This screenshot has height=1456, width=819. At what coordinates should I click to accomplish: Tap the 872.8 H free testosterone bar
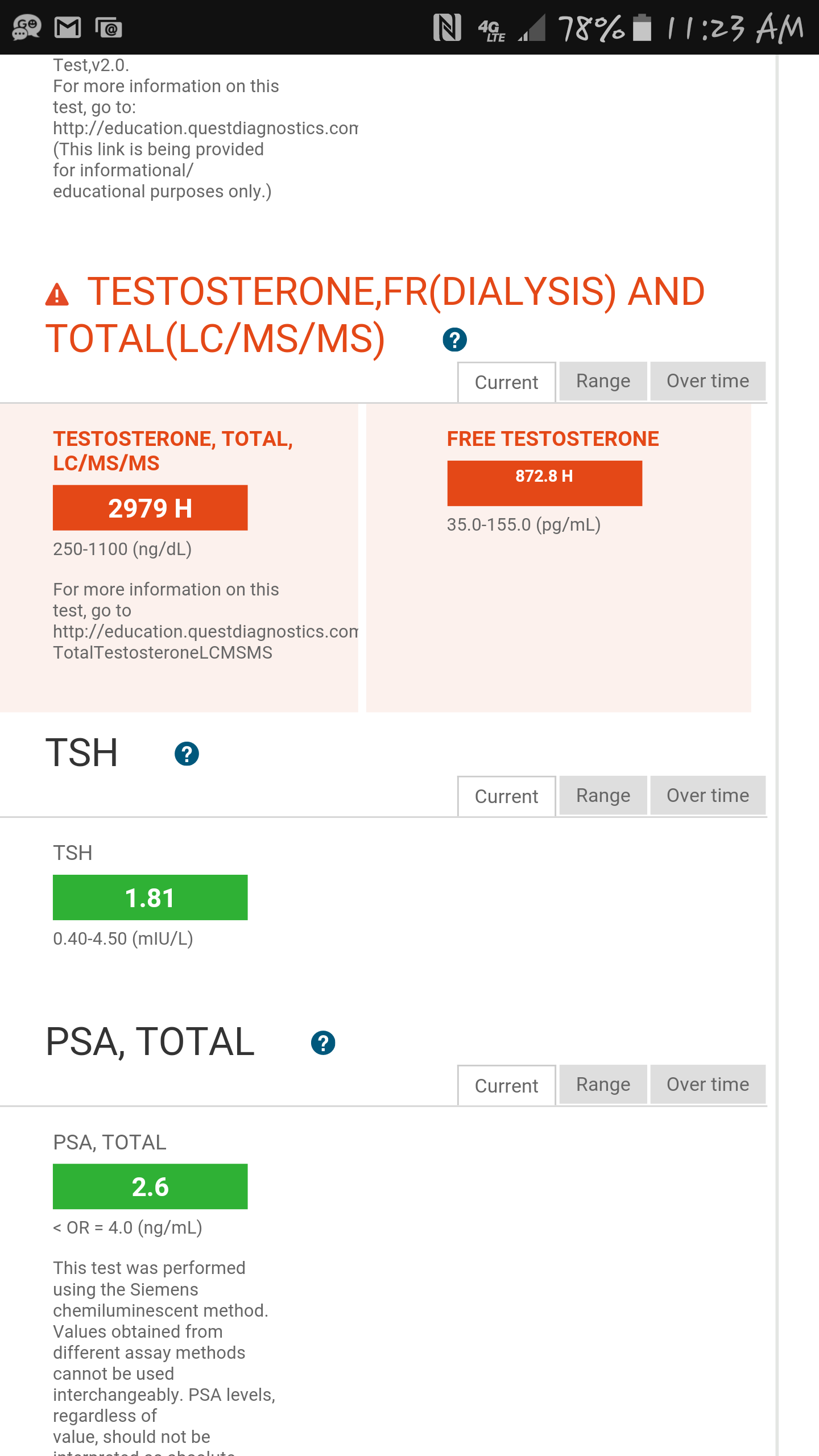pos(544,483)
